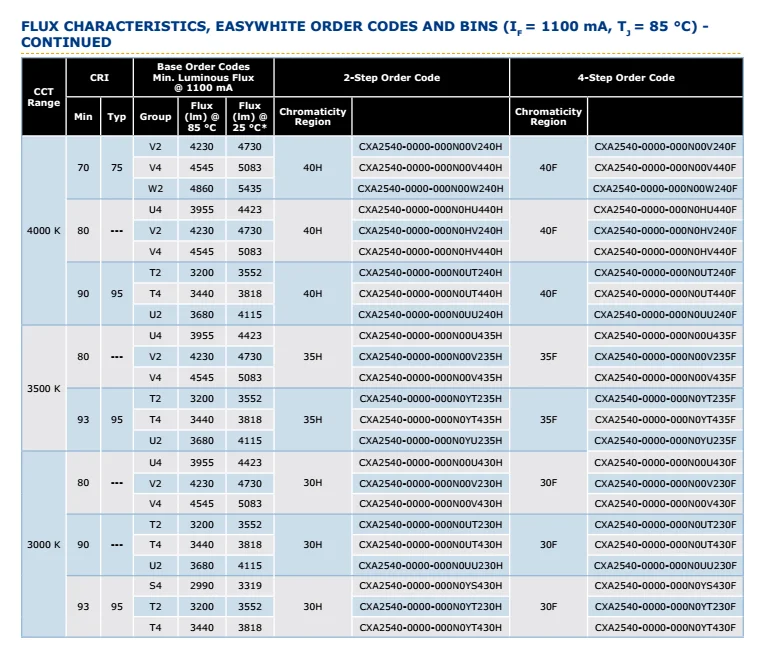Click 4-step code CXA2540-0000-000N00V440F

[x=665, y=168]
